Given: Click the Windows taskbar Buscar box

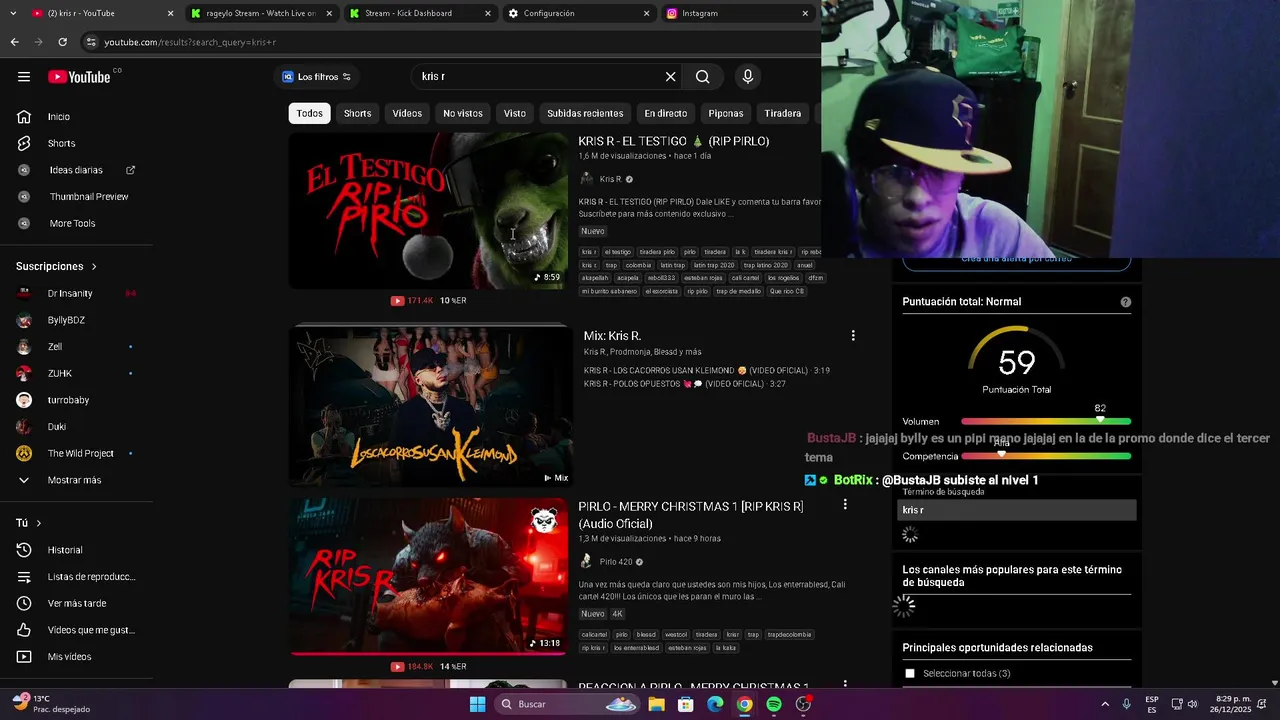Looking at the screenshot, I should click(x=566, y=704).
